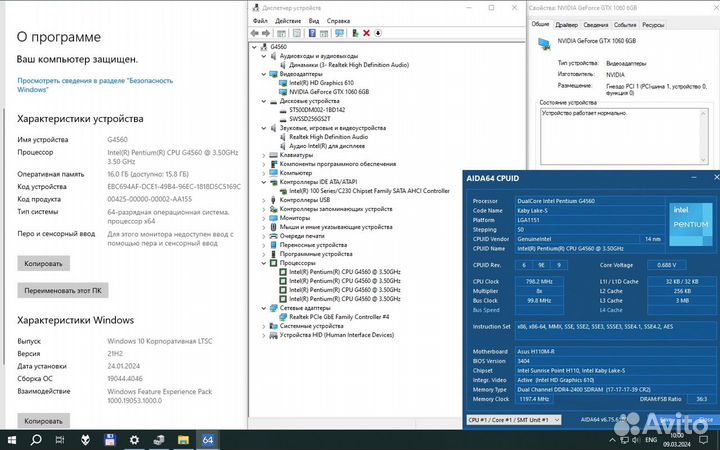This screenshot has height=450, width=720.
Task: Open the Справка menu
Action: coord(338,21)
